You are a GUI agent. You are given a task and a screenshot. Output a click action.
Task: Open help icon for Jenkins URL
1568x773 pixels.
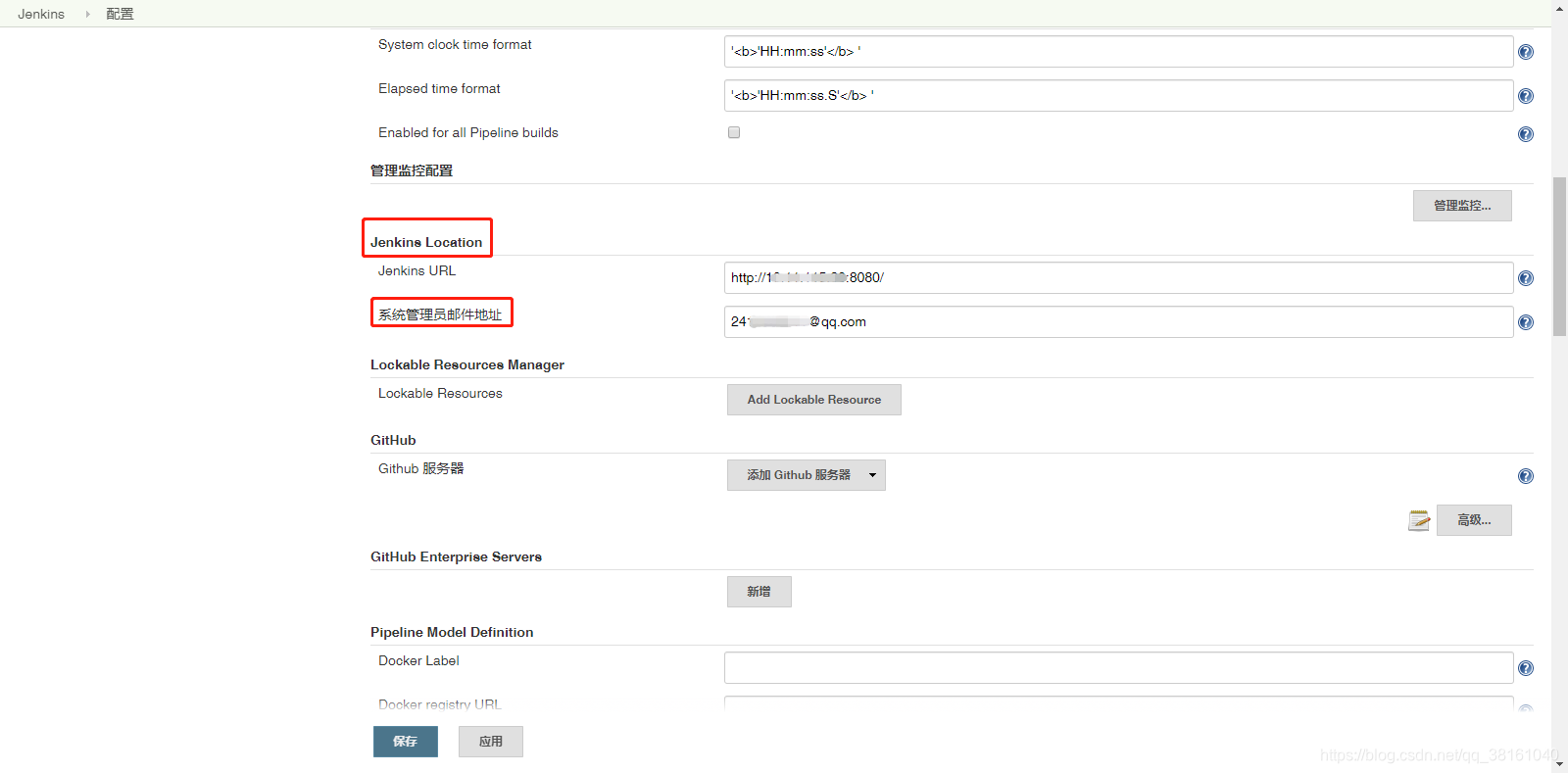click(x=1526, y=278)
